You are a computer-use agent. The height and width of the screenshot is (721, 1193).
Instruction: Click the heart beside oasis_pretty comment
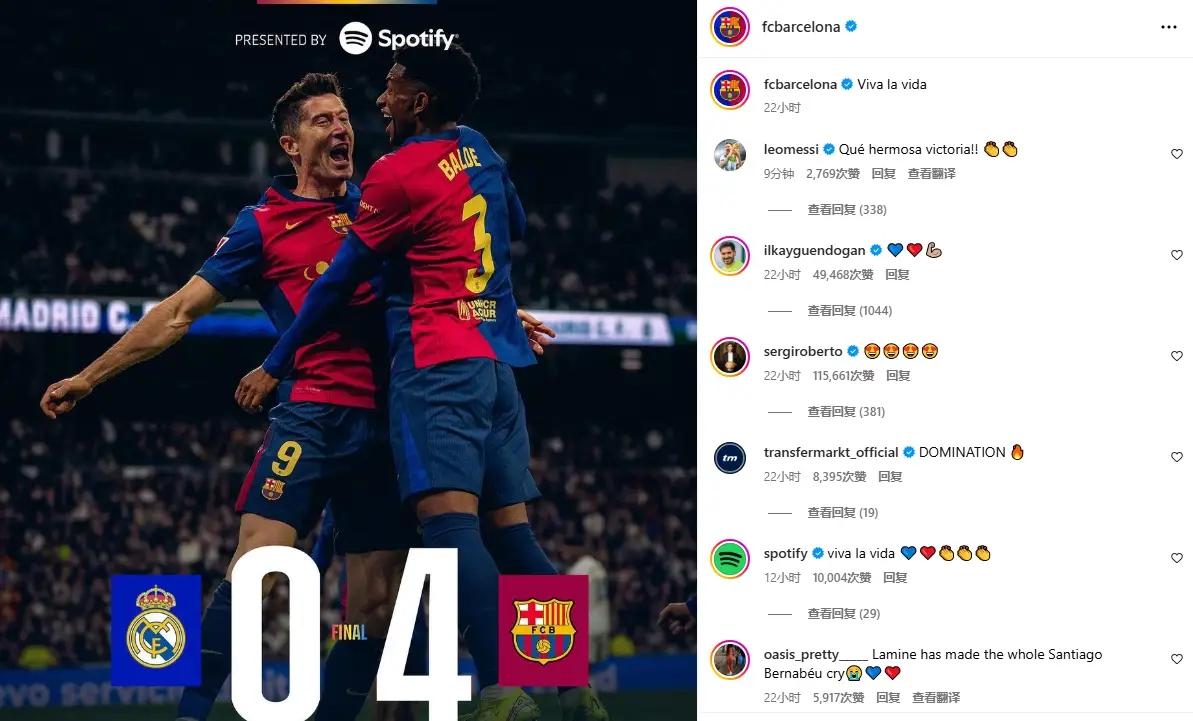(1176, 660)
